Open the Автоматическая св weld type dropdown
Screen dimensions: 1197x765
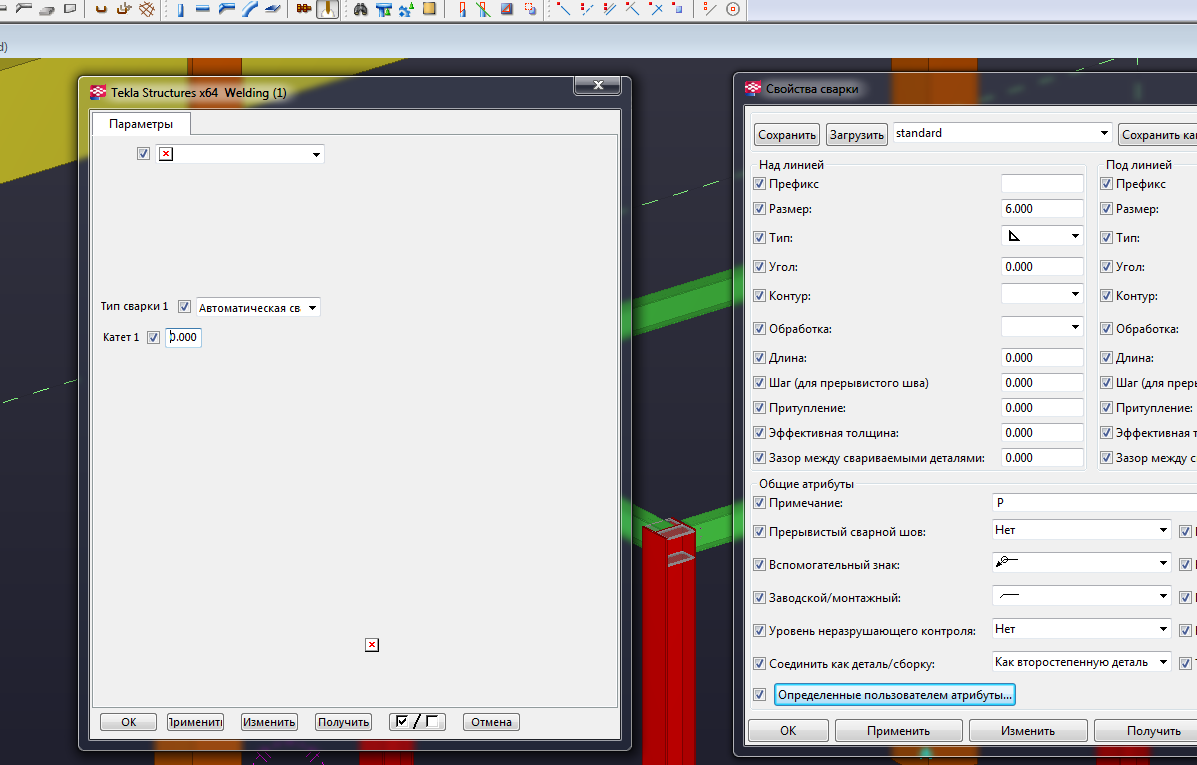click(x=258, y=307)
